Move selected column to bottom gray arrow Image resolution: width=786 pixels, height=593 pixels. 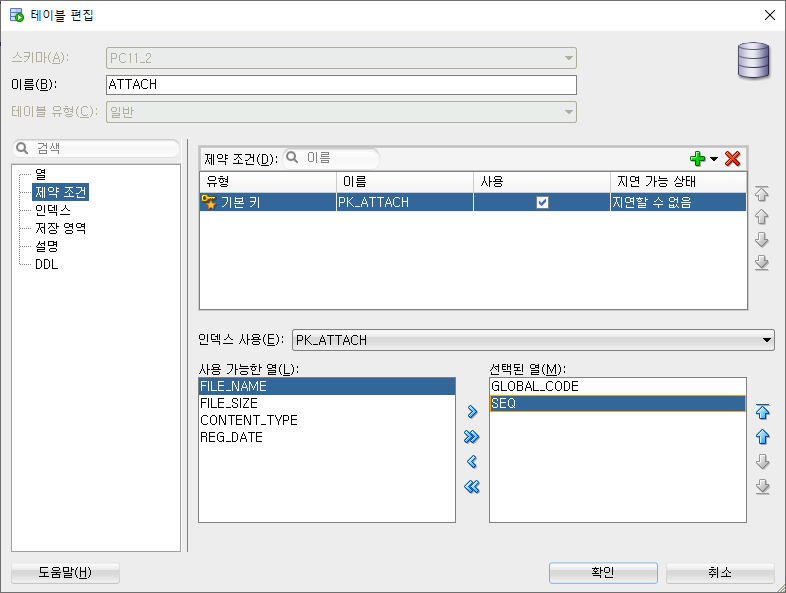[762, 487]
